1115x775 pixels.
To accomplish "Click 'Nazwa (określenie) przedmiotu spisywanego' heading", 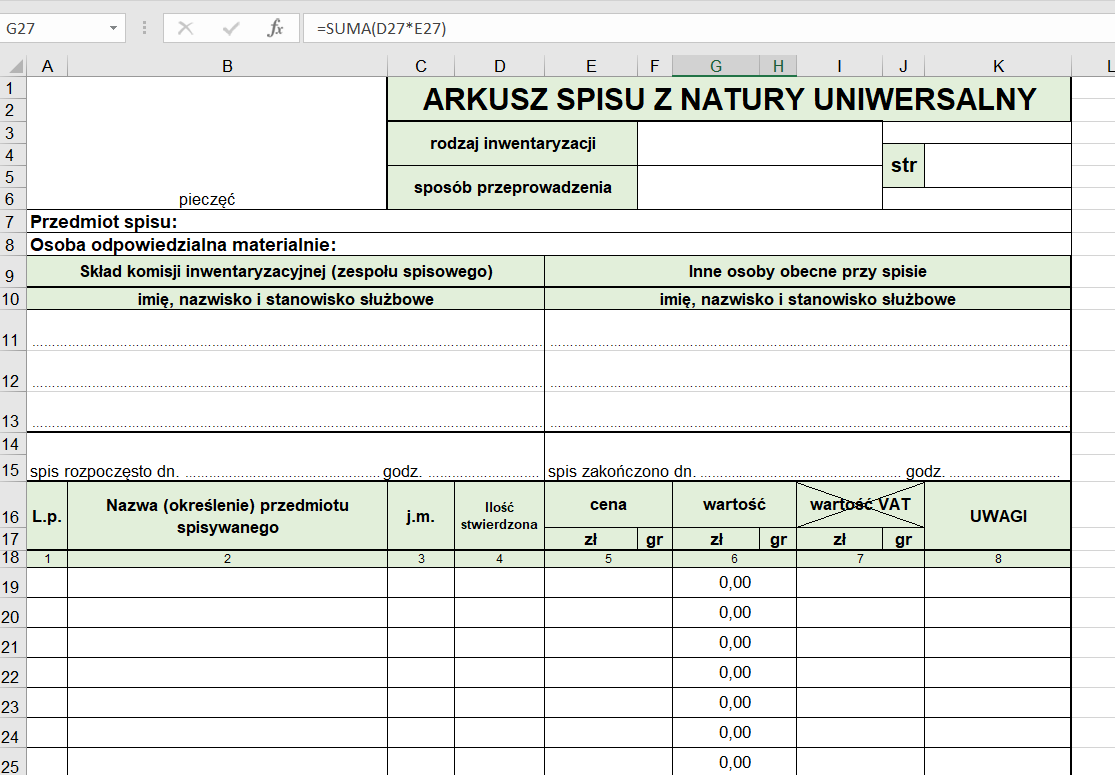I will coord(228,517).
